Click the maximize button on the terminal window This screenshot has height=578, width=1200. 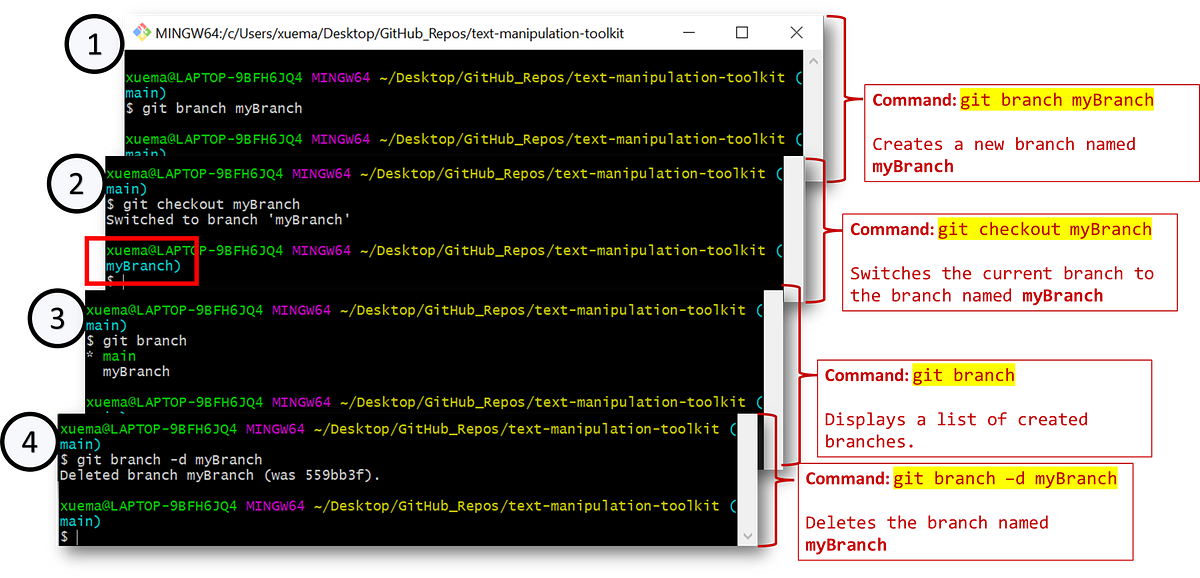pos(741,32)
